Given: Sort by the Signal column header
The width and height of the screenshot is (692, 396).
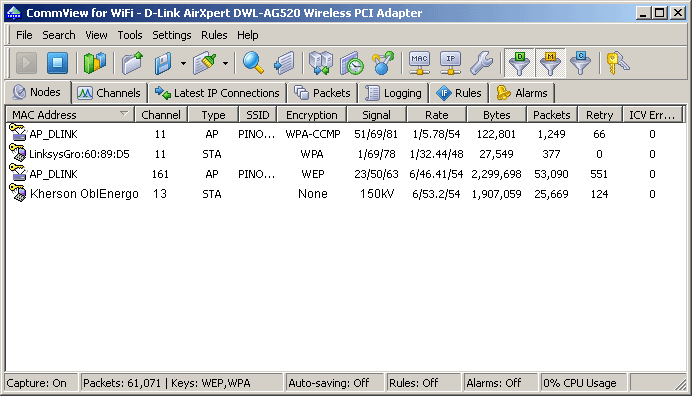Looking at the screenshot, I should pos(376,115).
